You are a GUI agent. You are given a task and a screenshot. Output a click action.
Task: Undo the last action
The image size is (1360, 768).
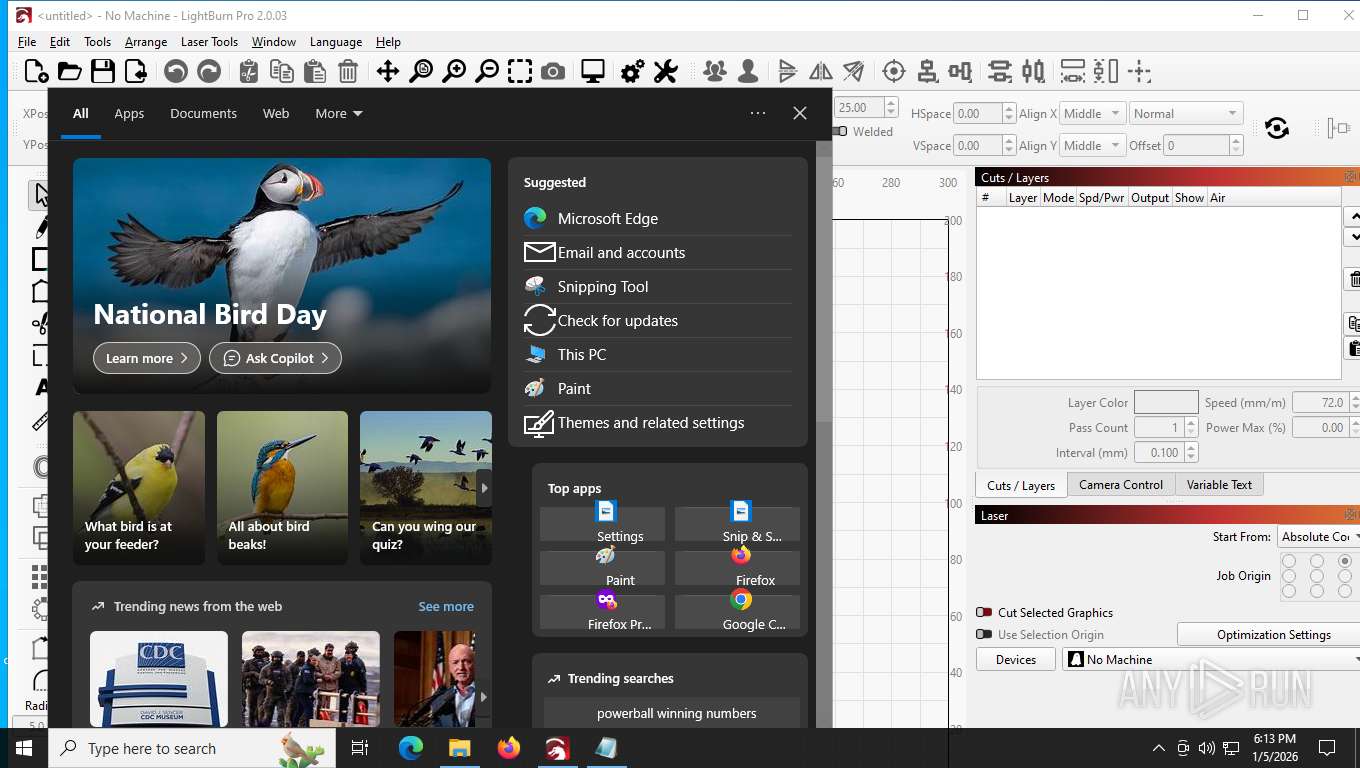click(x=176, y=71)
